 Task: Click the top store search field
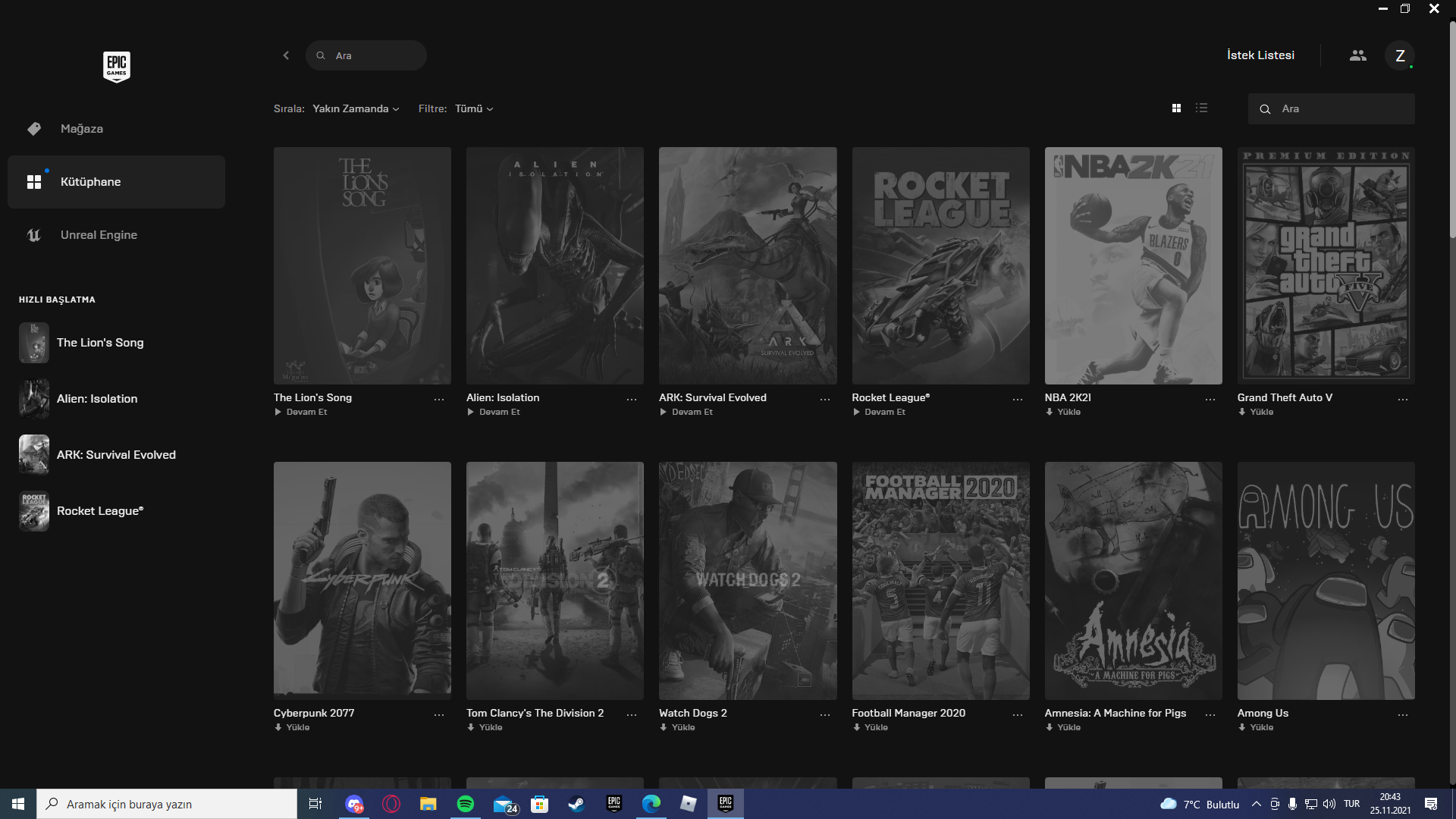(366, 55)
